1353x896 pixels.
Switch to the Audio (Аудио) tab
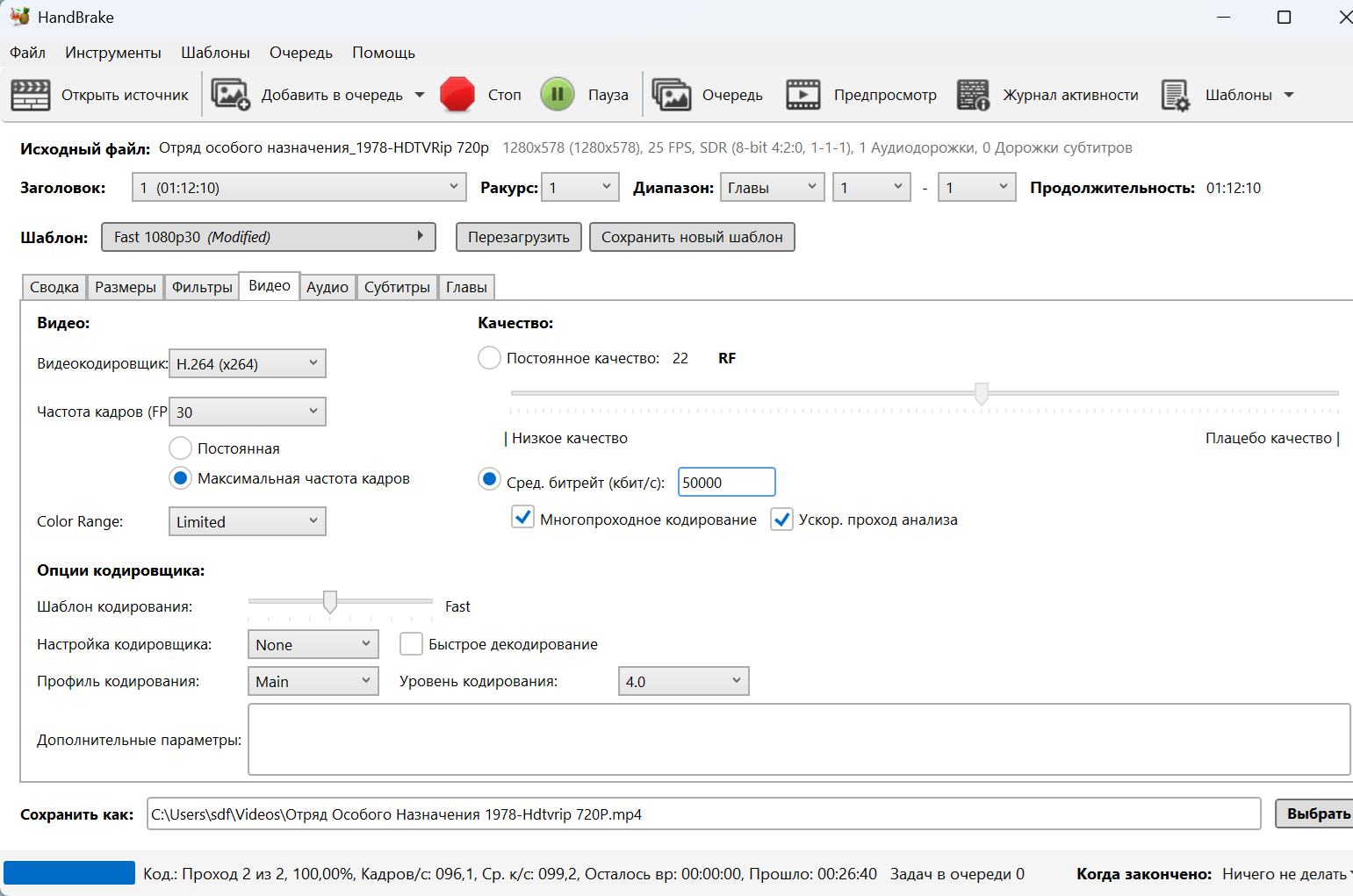(x=327, y=287)
